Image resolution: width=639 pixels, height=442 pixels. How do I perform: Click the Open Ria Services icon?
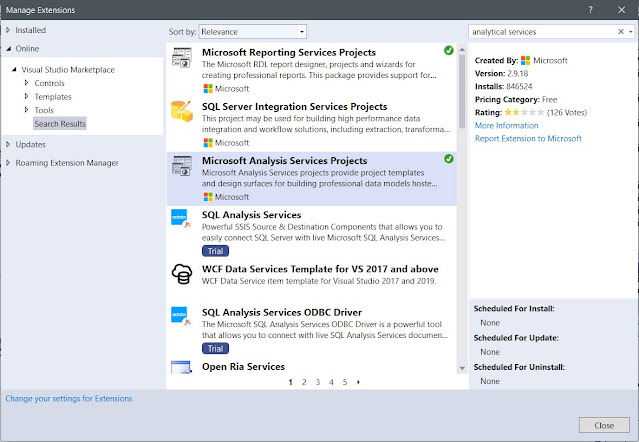coord(181,367)
